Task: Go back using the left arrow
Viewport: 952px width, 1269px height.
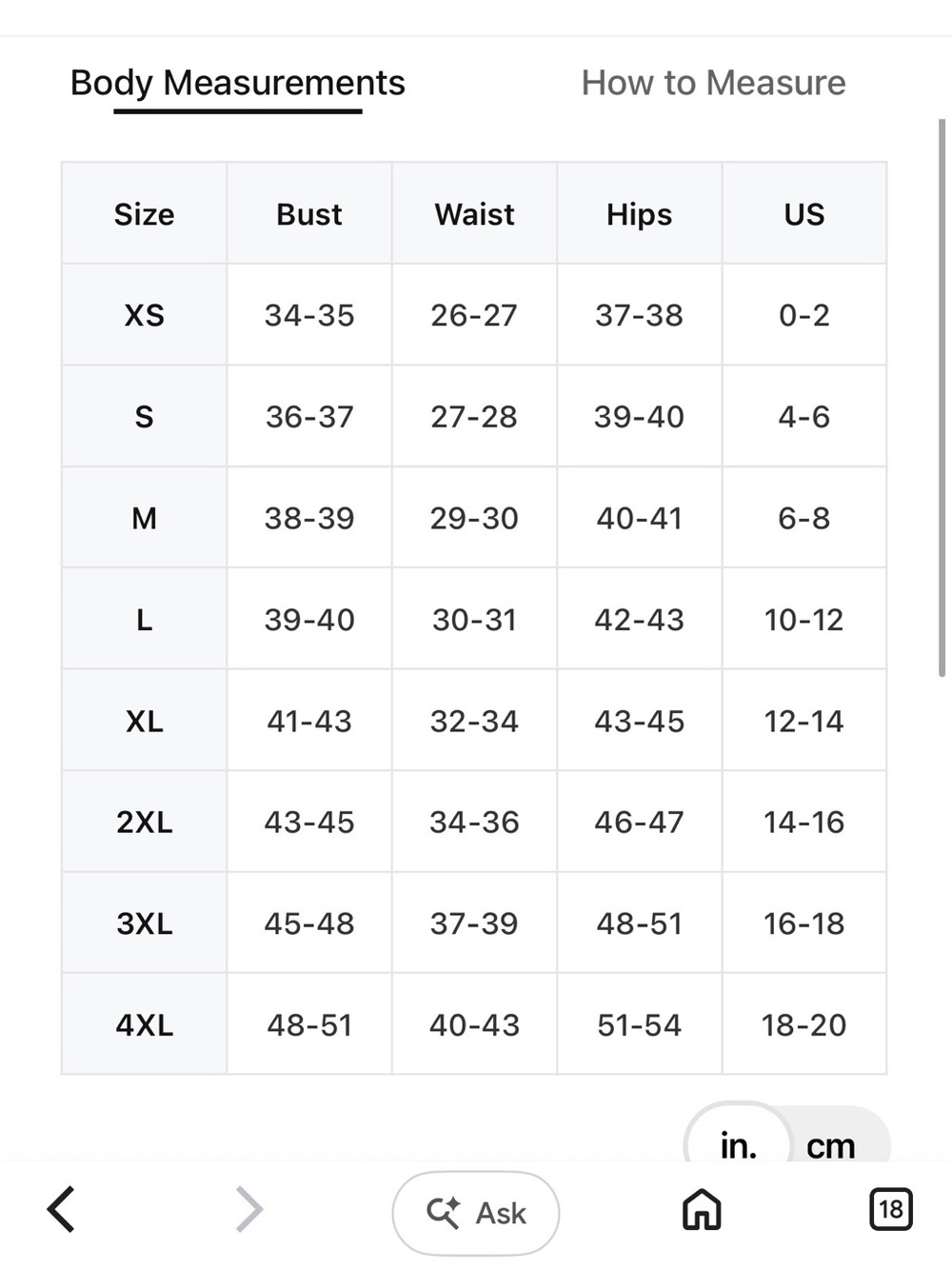Action: (61, 1210)
